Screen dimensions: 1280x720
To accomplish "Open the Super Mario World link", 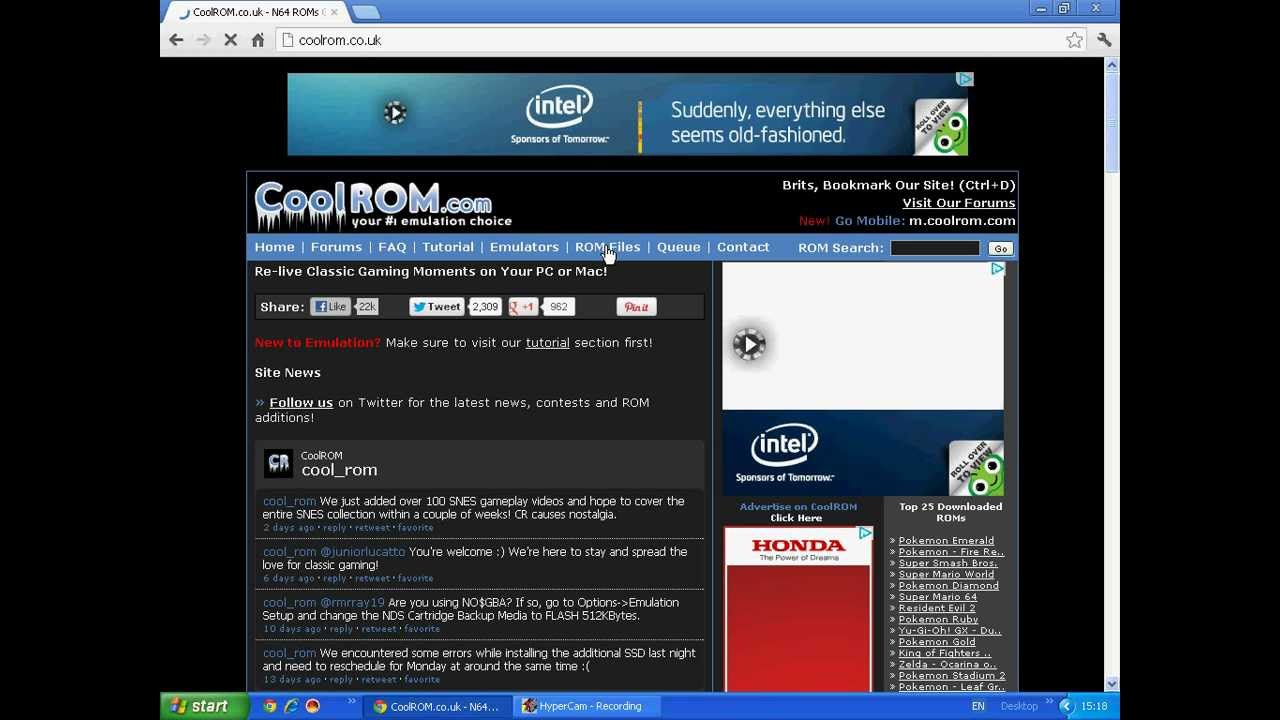I will click(x=946, y=574).
